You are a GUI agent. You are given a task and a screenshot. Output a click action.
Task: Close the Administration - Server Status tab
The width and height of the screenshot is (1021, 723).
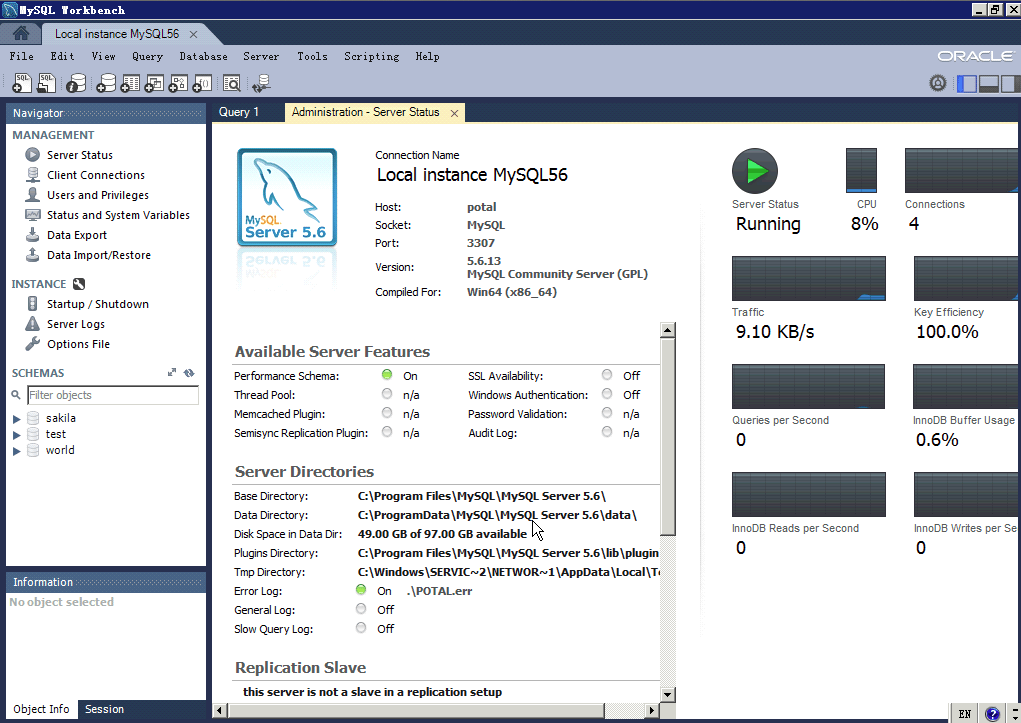pyautogui.click(x=455, y=113)
